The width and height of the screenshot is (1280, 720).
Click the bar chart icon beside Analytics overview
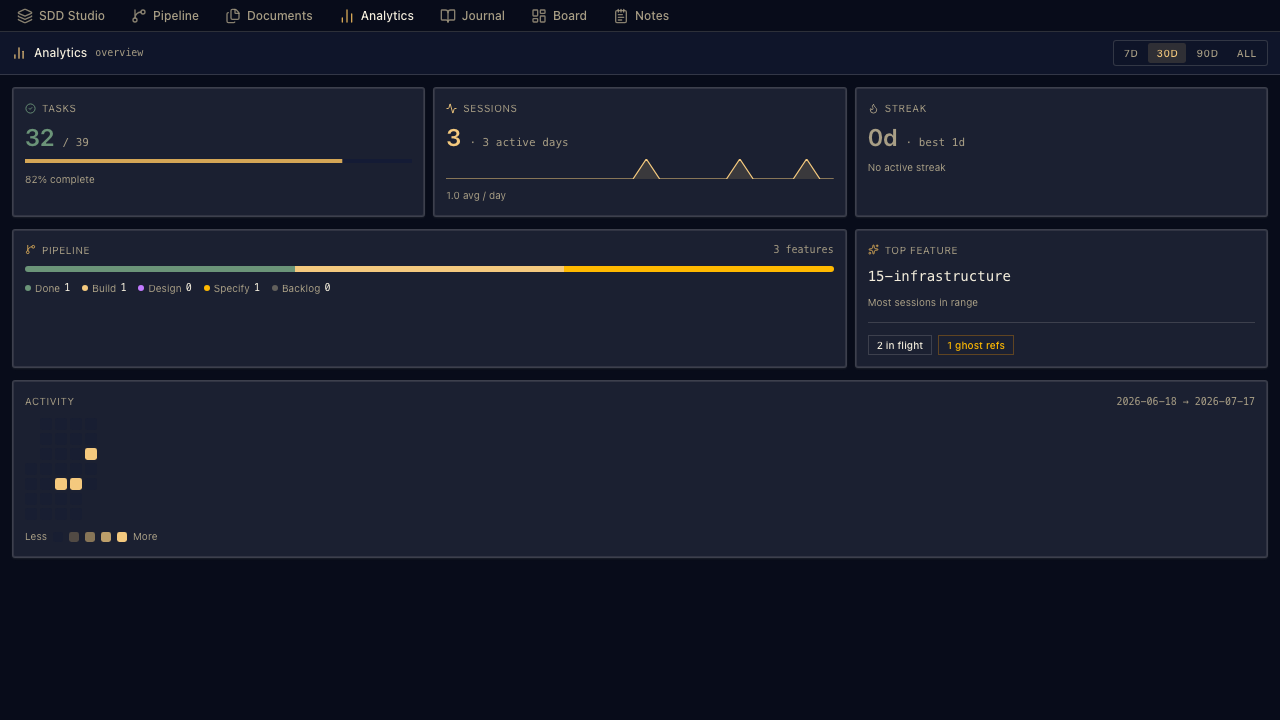19,53
